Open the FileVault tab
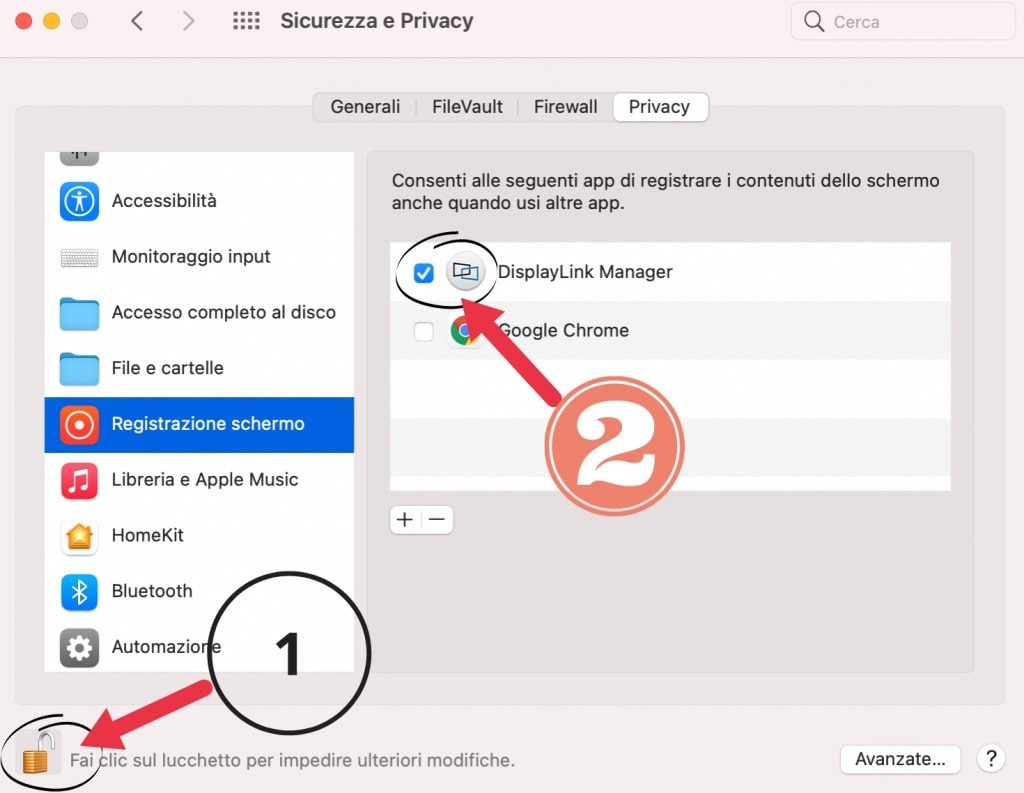Screen dimensions: 1024x793 coord(467,107)
